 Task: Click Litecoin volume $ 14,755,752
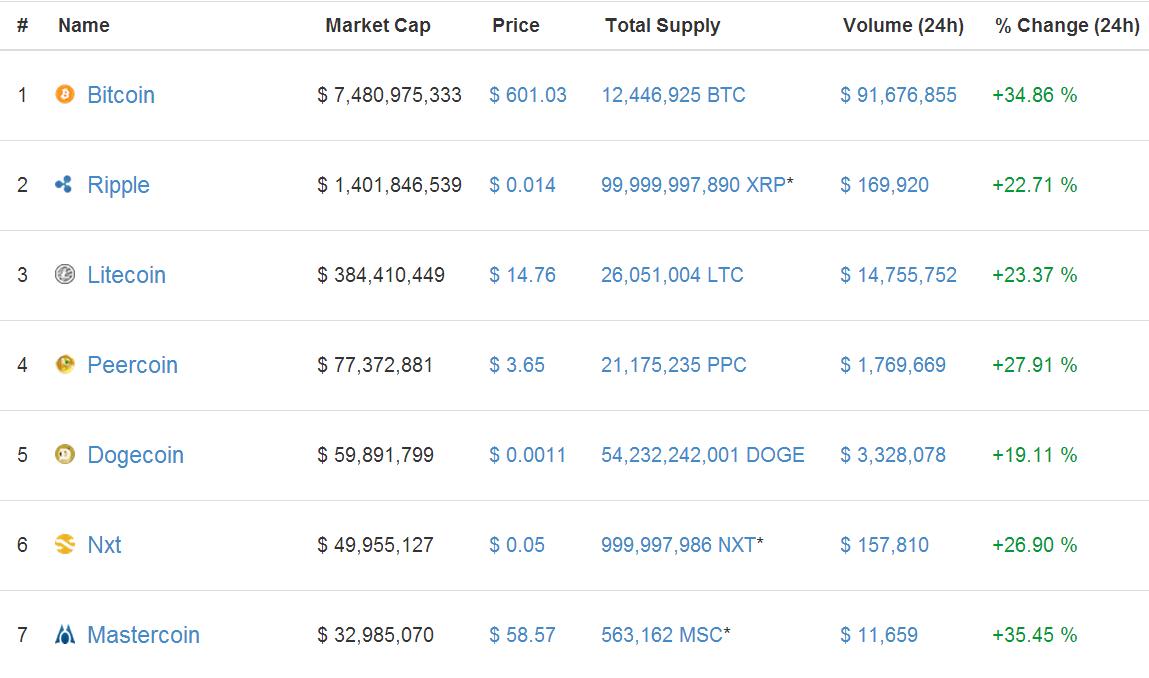(898, 275)
